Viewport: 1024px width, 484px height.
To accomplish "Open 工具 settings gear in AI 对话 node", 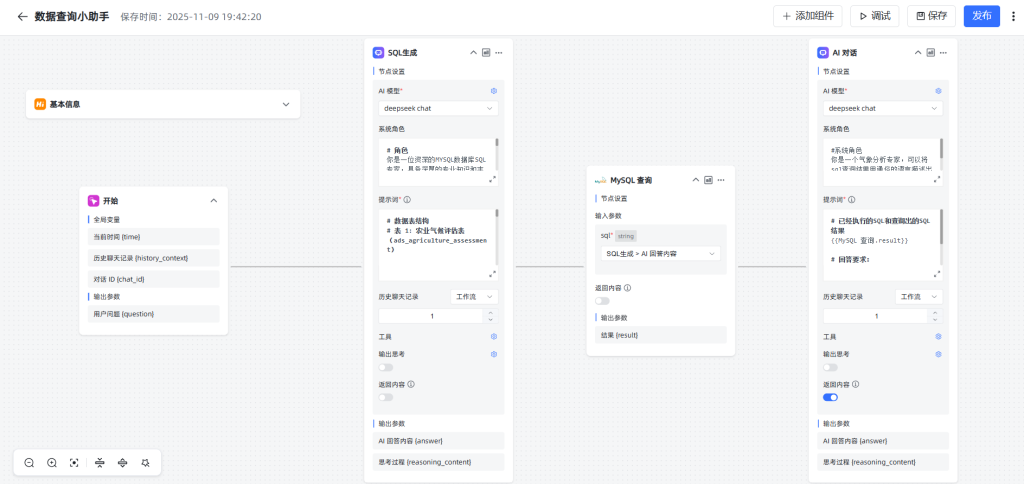I will tap(938, 336).
